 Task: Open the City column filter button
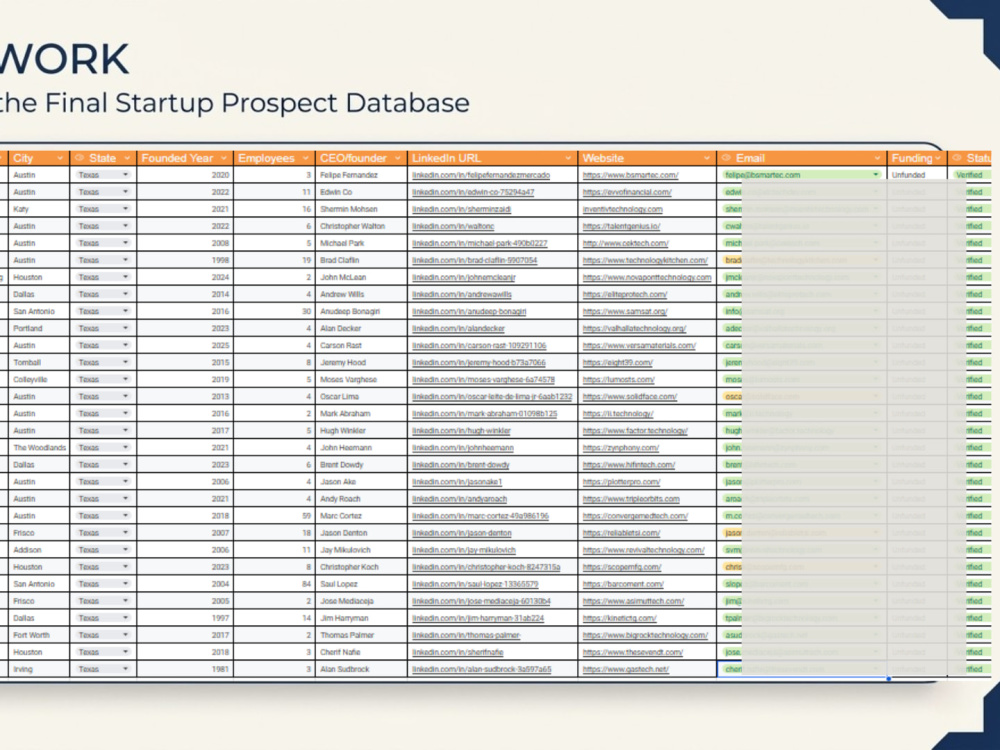[x=60, y=158]
